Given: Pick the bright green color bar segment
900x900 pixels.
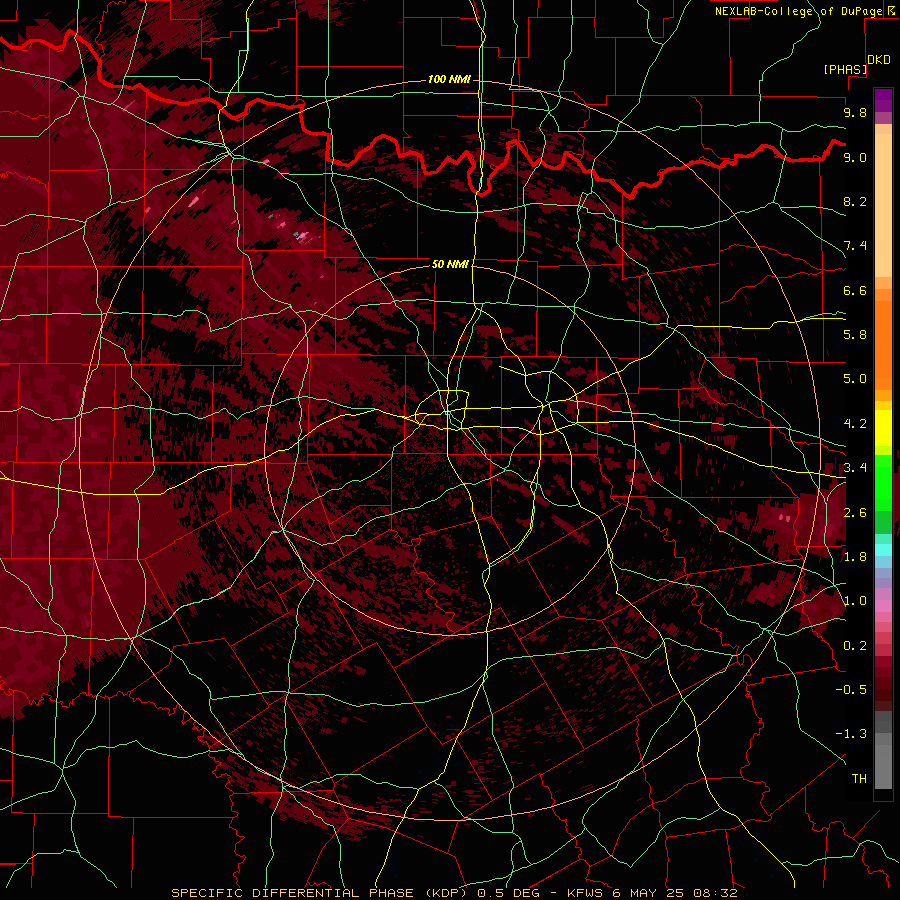Looking at the screenshot, I should point(883,483).
